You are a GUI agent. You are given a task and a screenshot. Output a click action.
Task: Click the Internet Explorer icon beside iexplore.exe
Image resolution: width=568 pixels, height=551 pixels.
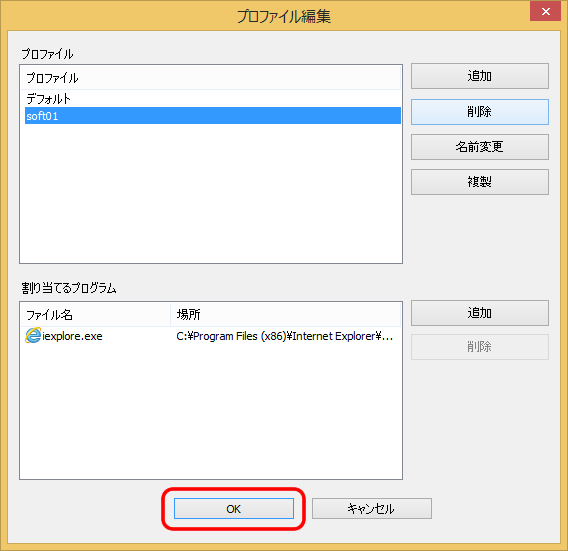pos(33,335)
